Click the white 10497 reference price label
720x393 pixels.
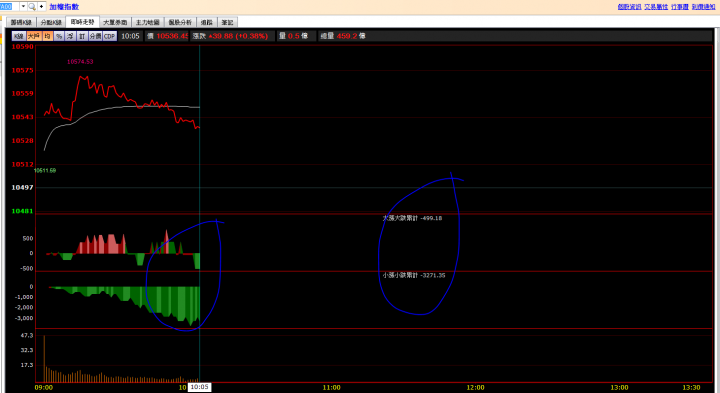[22, 187]
